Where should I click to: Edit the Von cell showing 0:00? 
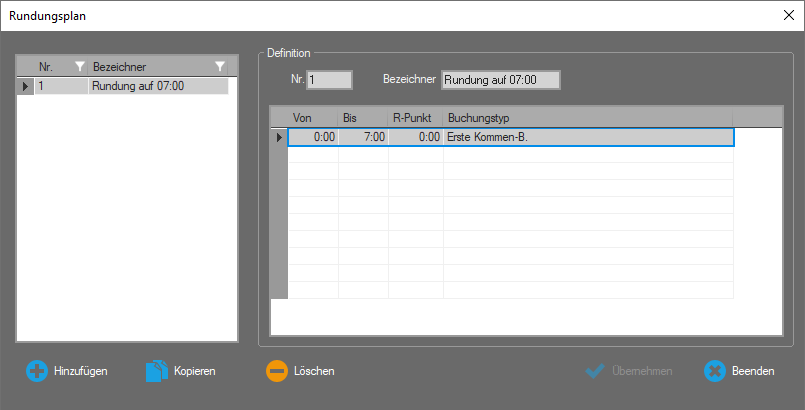click(x=313, y=137)
